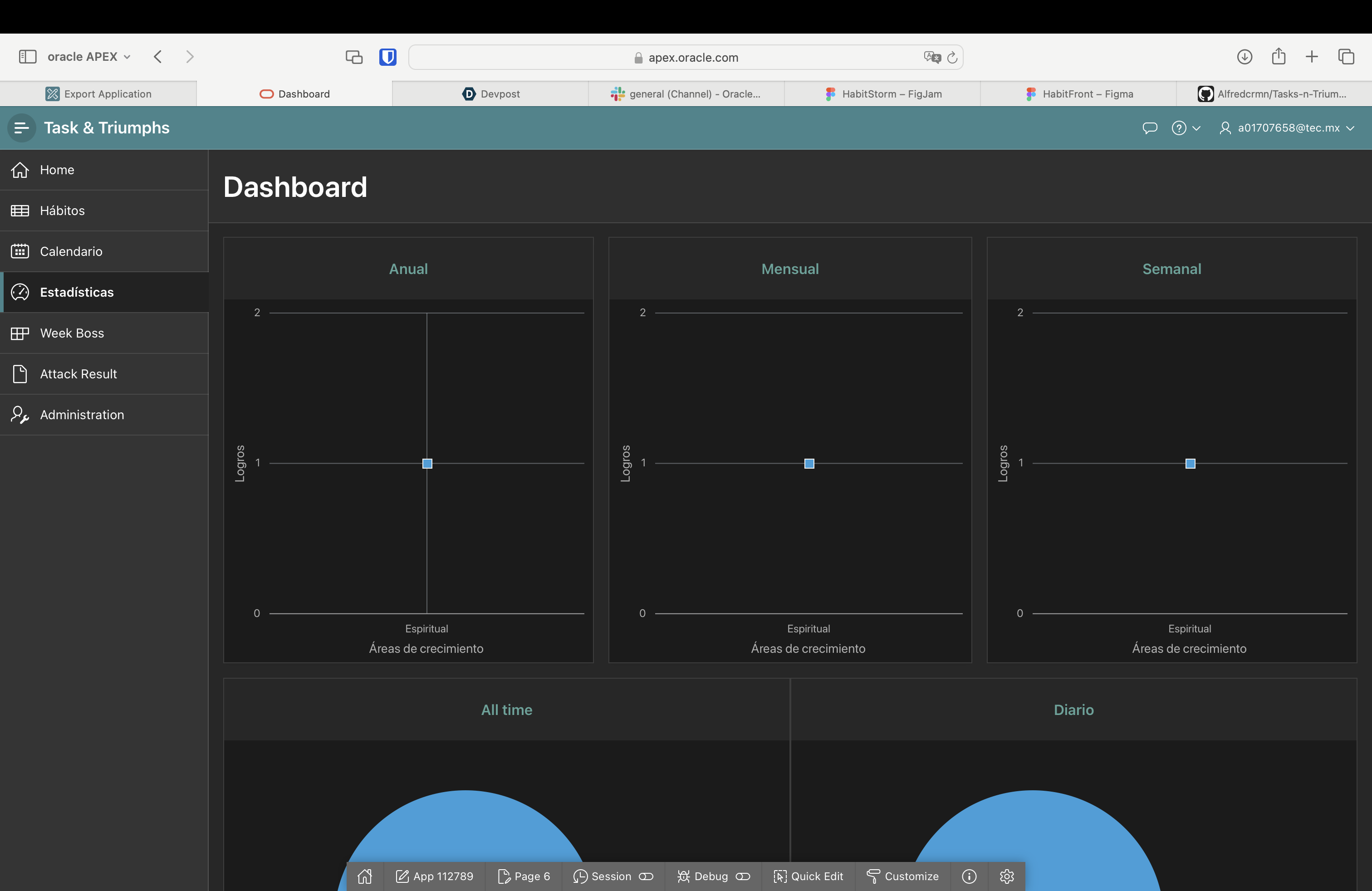Open the feedback speech bubble icon
This screenshot has width=1372, height=891.
1150,128
